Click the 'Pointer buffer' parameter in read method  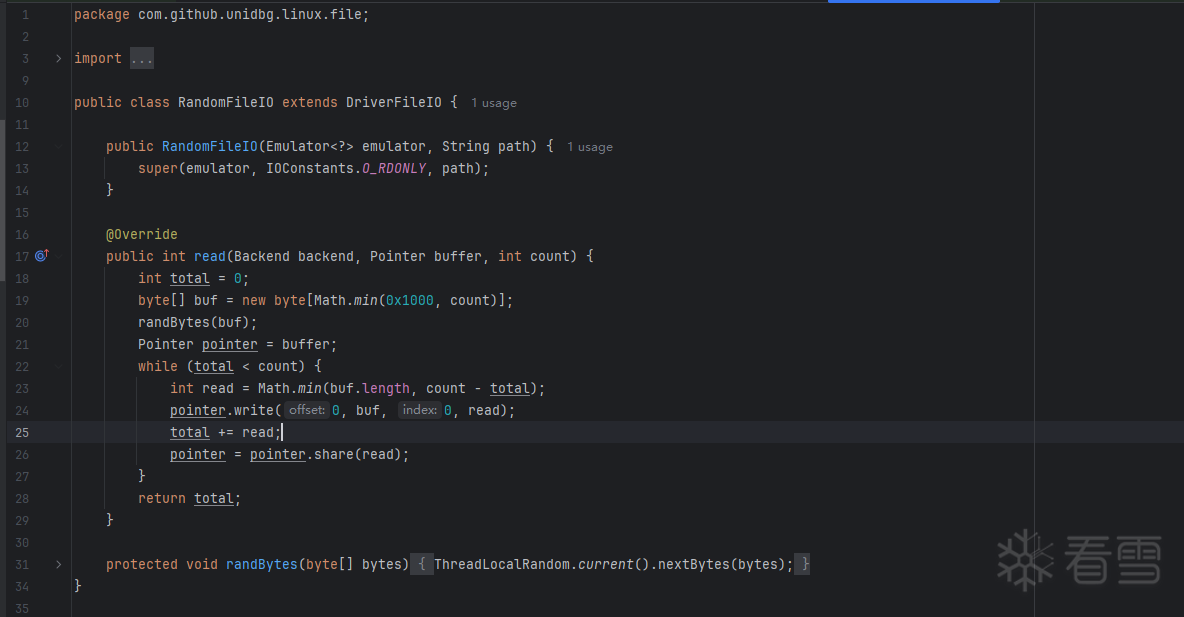pos(426,256)
